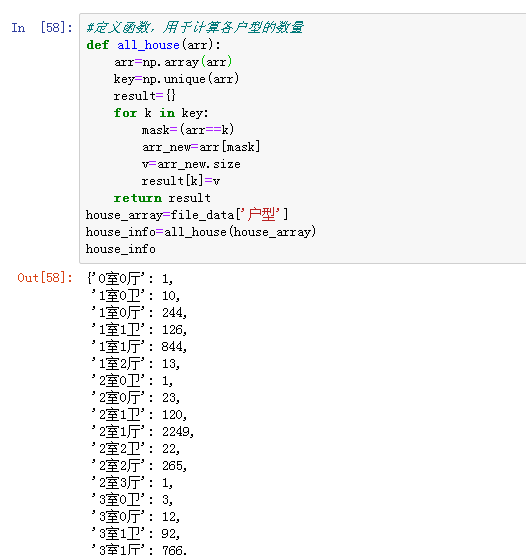Click the last house_info line in cell
Viewport: 526px width, 555px height.
[x=121, y=249]
